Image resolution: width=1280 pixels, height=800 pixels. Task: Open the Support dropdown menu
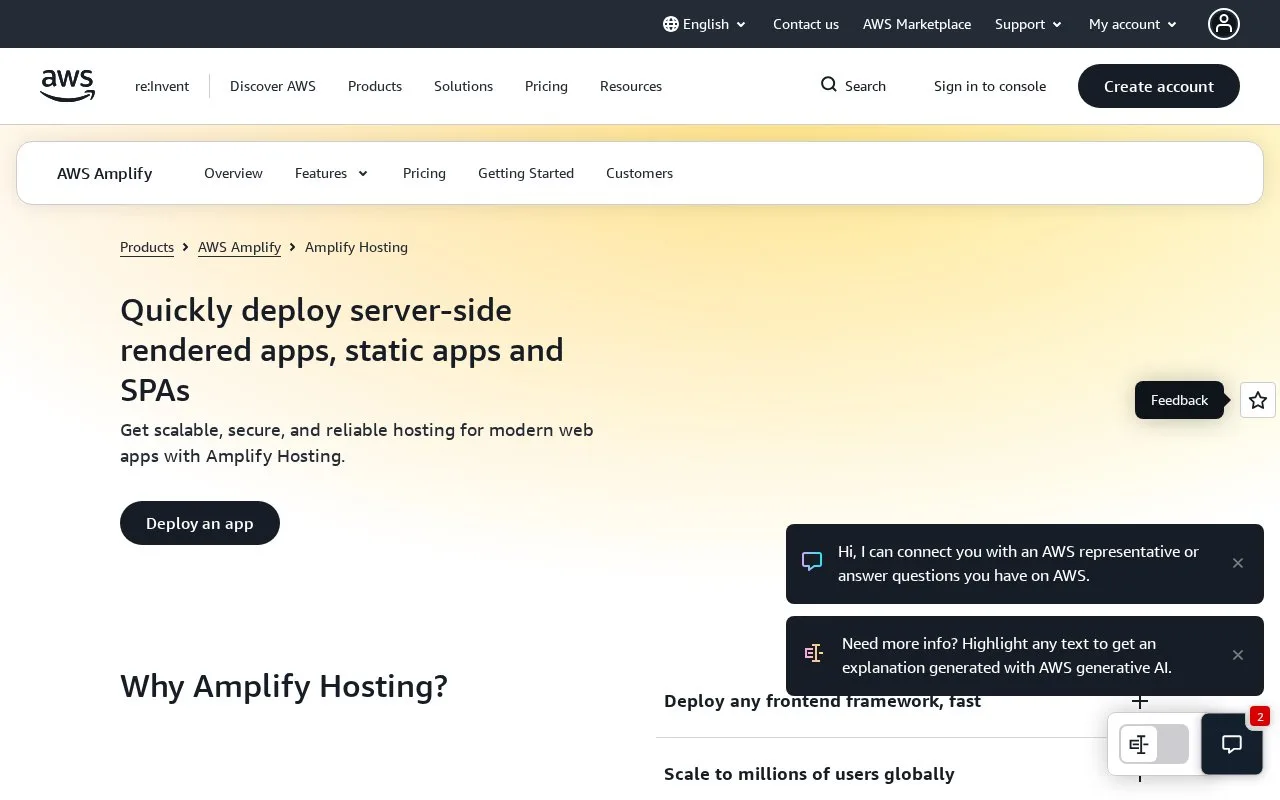click(1028, 24)
